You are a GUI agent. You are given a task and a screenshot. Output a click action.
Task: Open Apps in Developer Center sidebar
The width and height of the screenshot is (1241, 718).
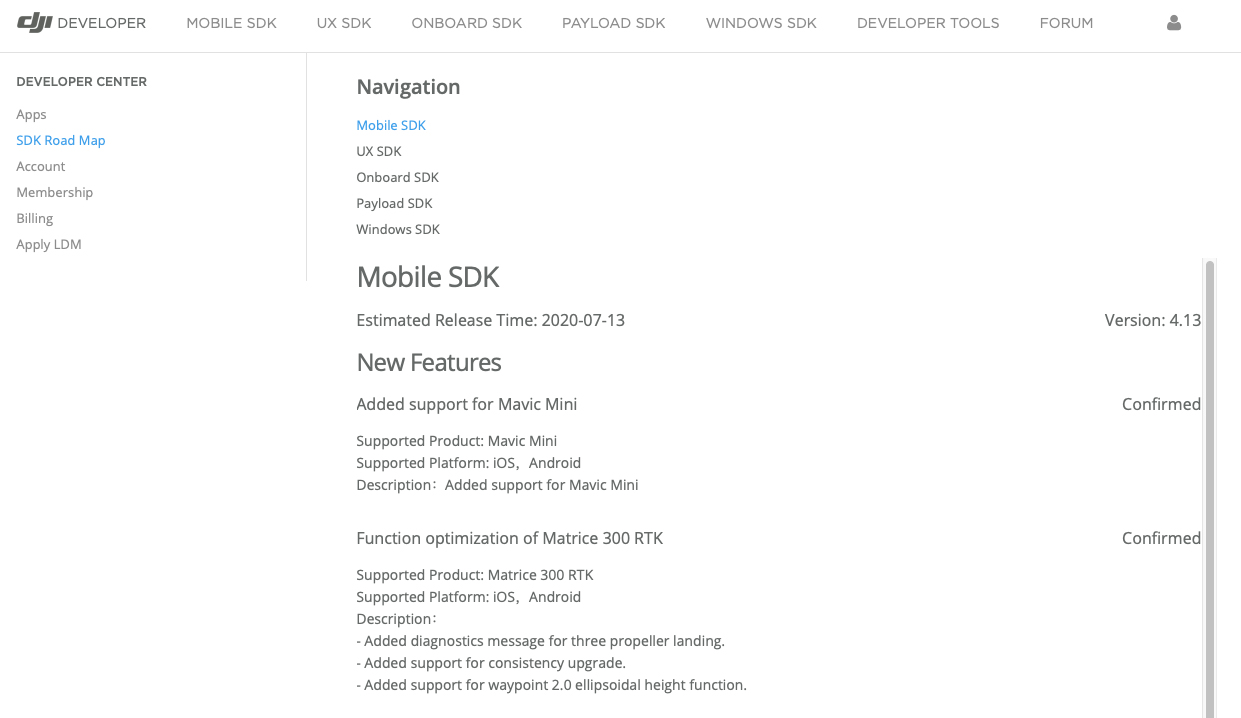[x=31, y=114]
